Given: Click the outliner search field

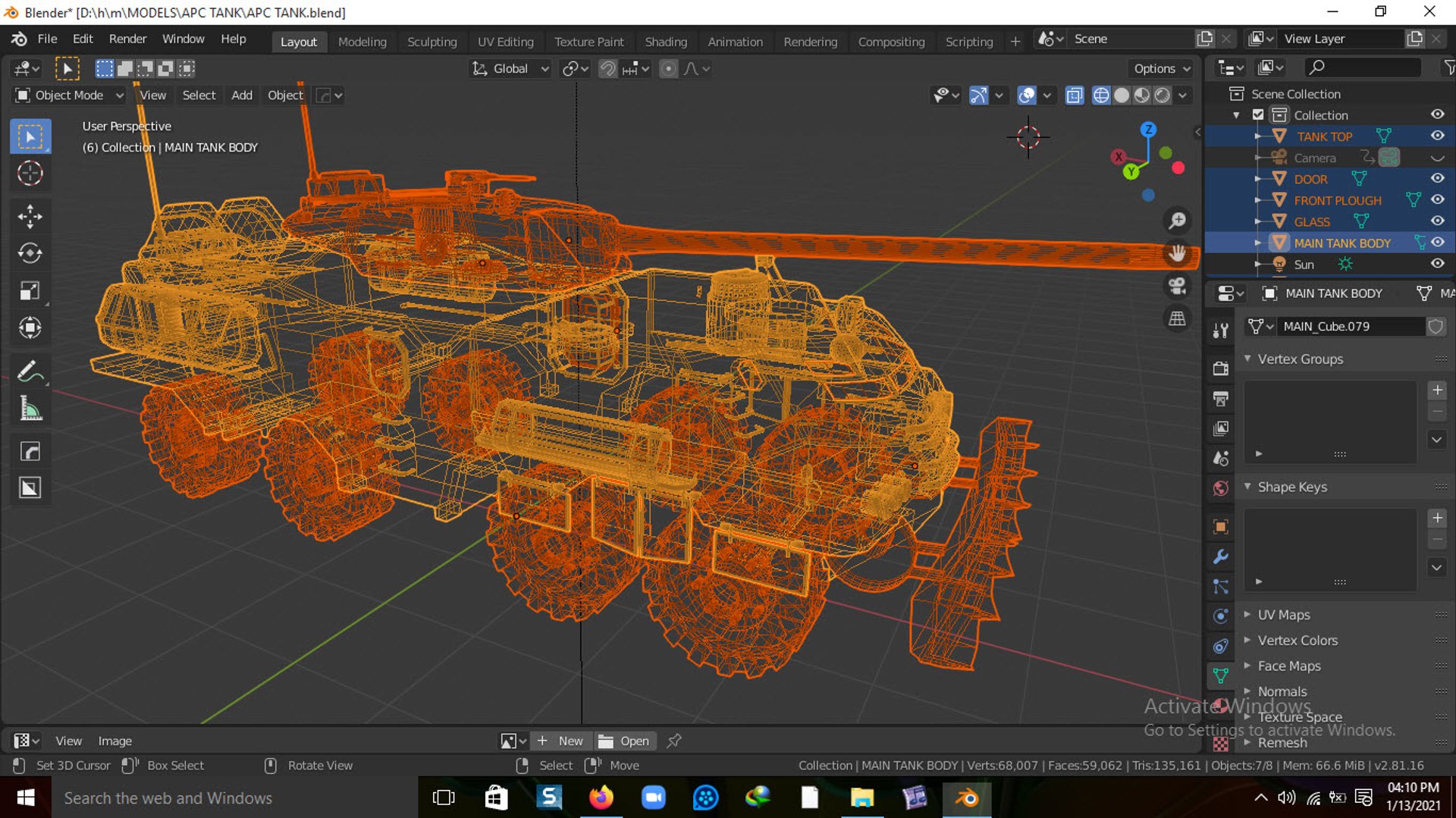Looking at the screenshot, I should [x=1363, y=67].
